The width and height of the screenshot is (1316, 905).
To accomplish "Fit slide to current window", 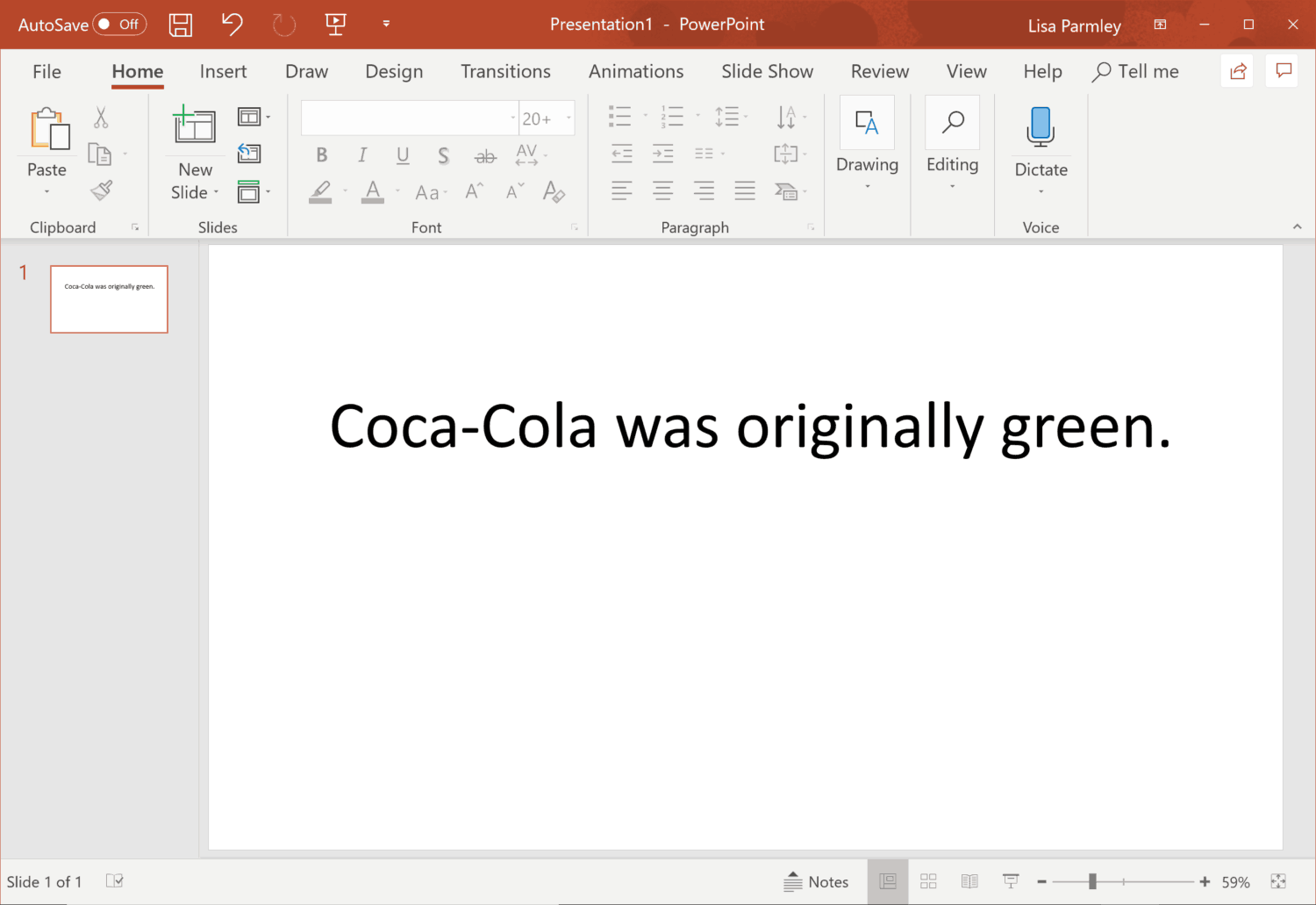I will [x=1278, y=881].
